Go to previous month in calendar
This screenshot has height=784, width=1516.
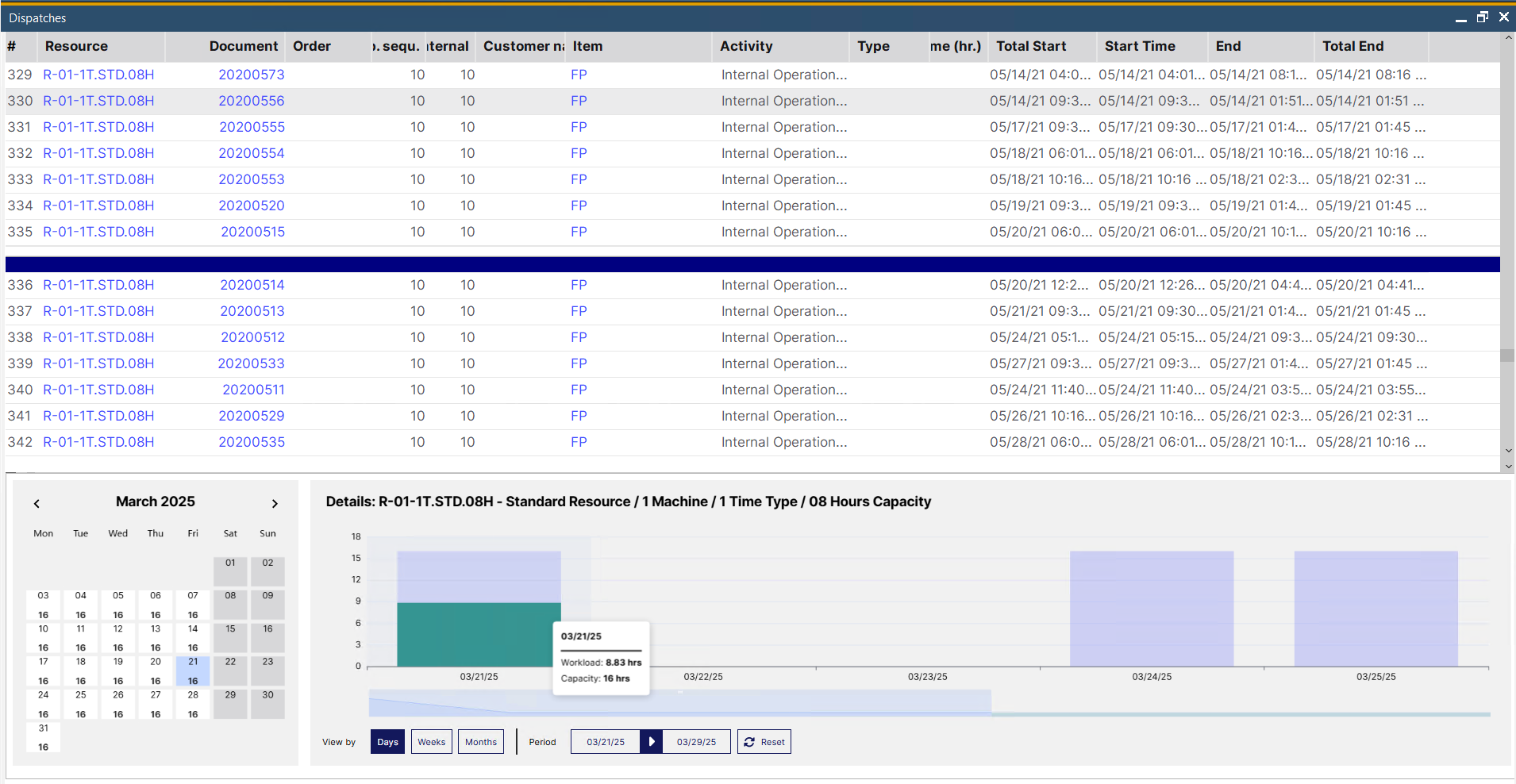pos(37,504)
